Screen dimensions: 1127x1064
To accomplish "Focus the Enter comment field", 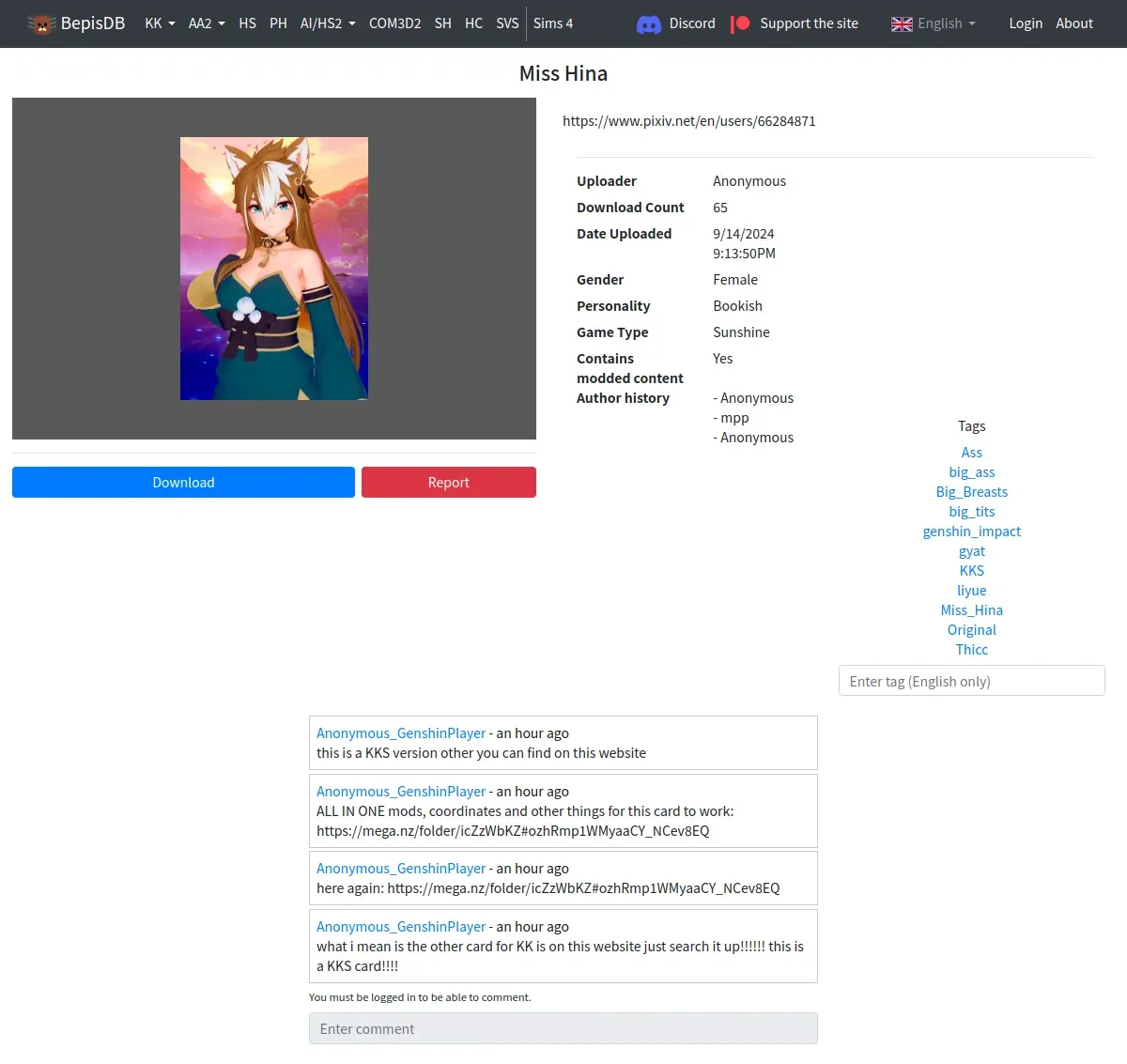I will pos(563,1028).
